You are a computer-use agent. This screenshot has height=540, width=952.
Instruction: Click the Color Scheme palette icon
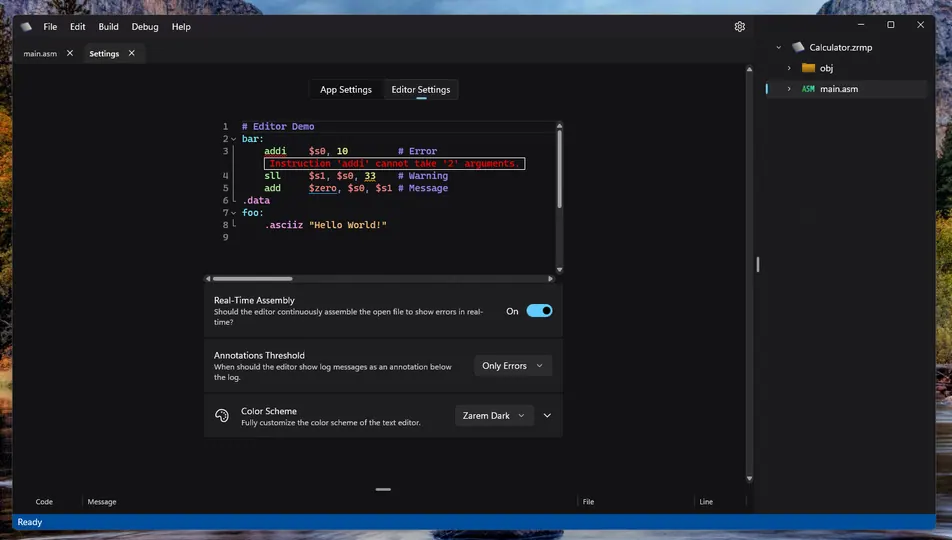tap(222, 415)
